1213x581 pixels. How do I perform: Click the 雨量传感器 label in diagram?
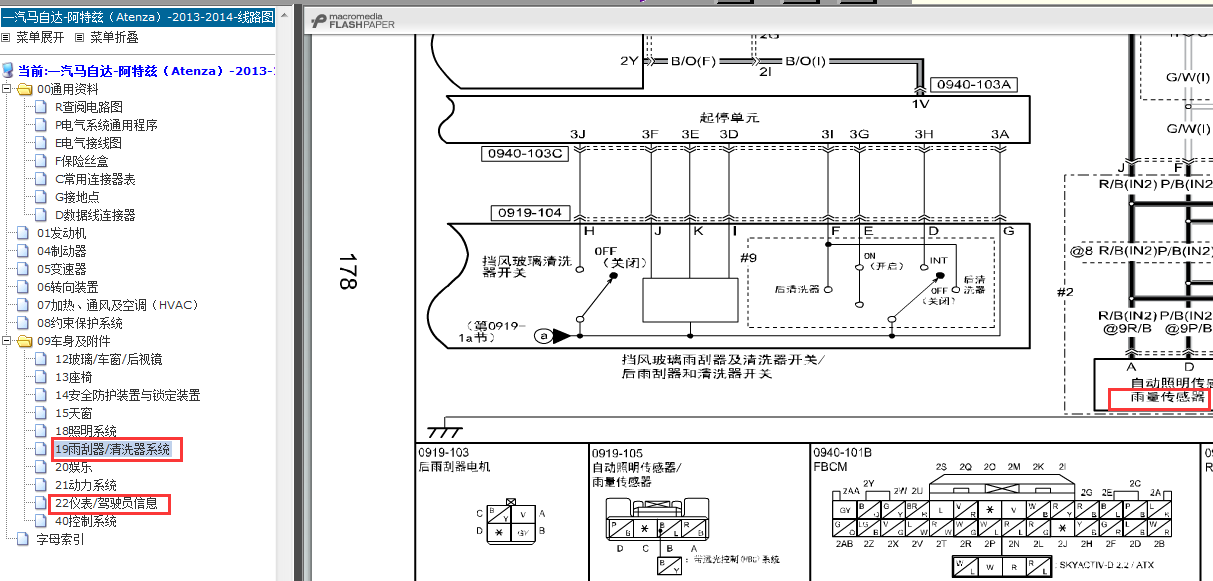point(1168,397)
